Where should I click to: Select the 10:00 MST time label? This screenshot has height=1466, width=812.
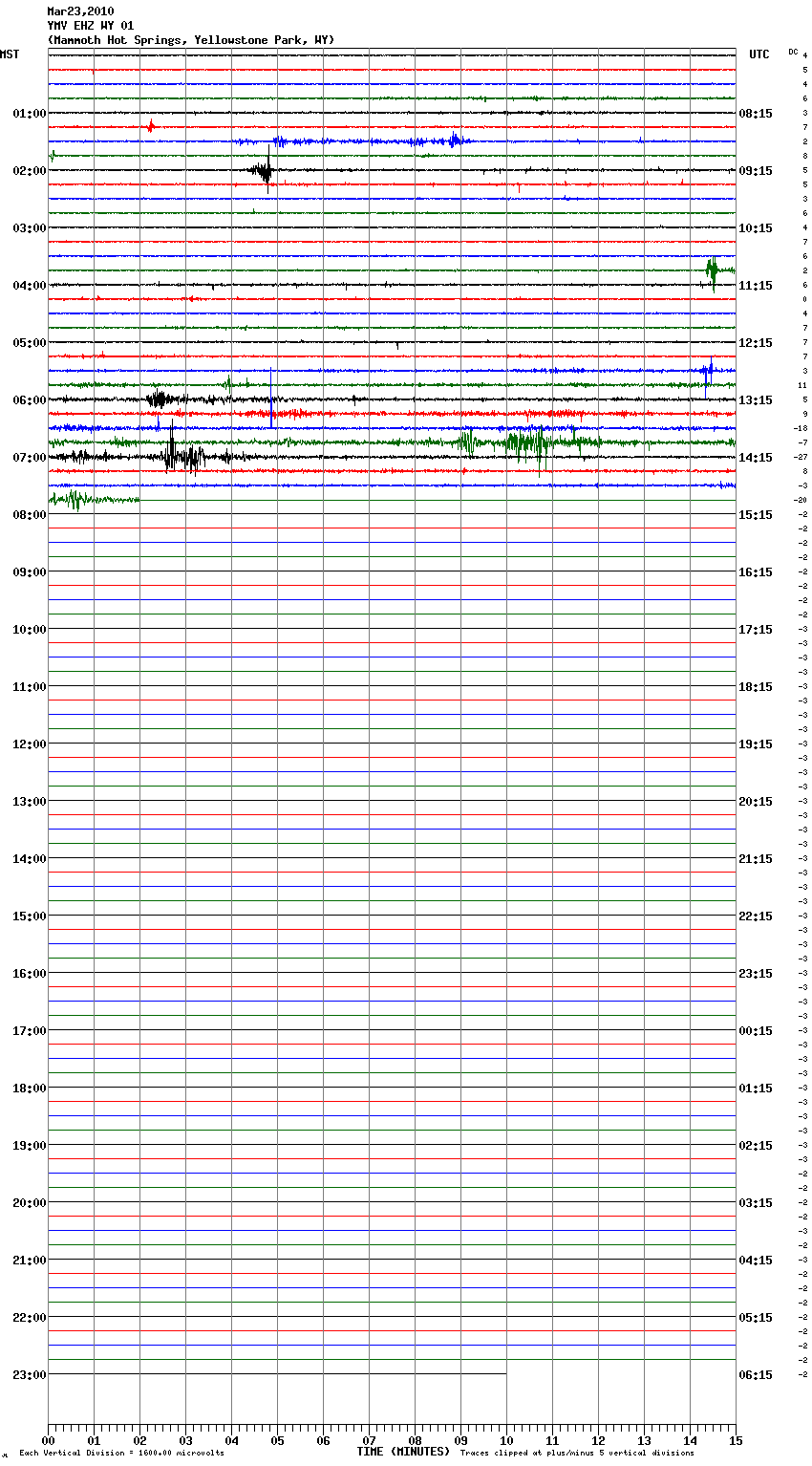(x=30, y=630)
